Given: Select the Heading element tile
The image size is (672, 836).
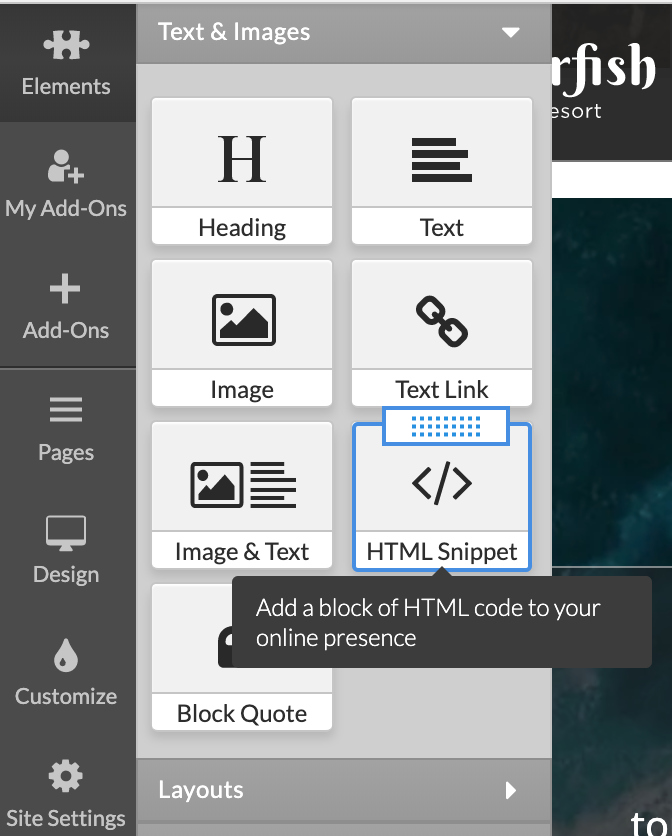Looking at the screenshot, I should tap(242, 171).
